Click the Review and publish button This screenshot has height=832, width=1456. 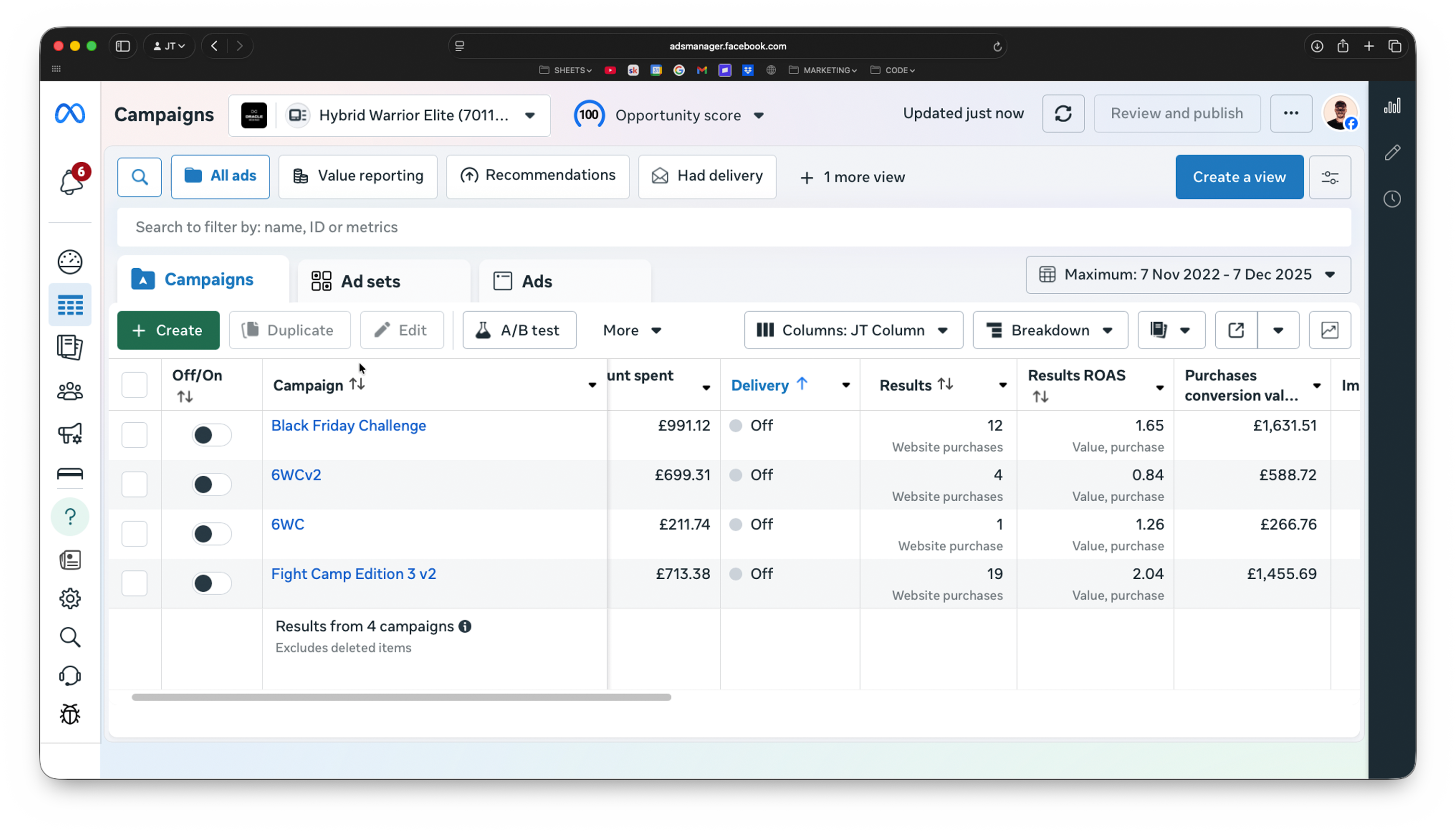tap(1177, 113)
